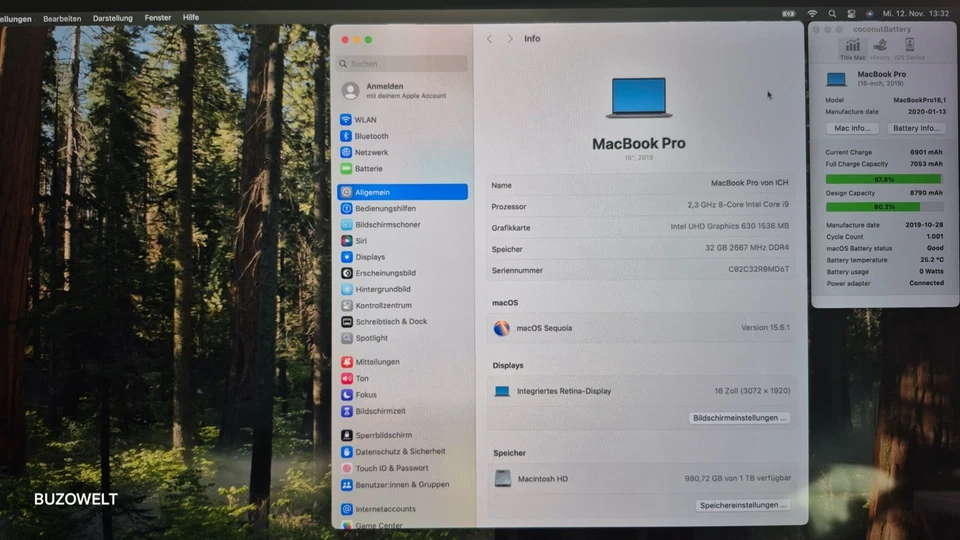
Task: Open the Fenster menu
Action: point(157,18)
